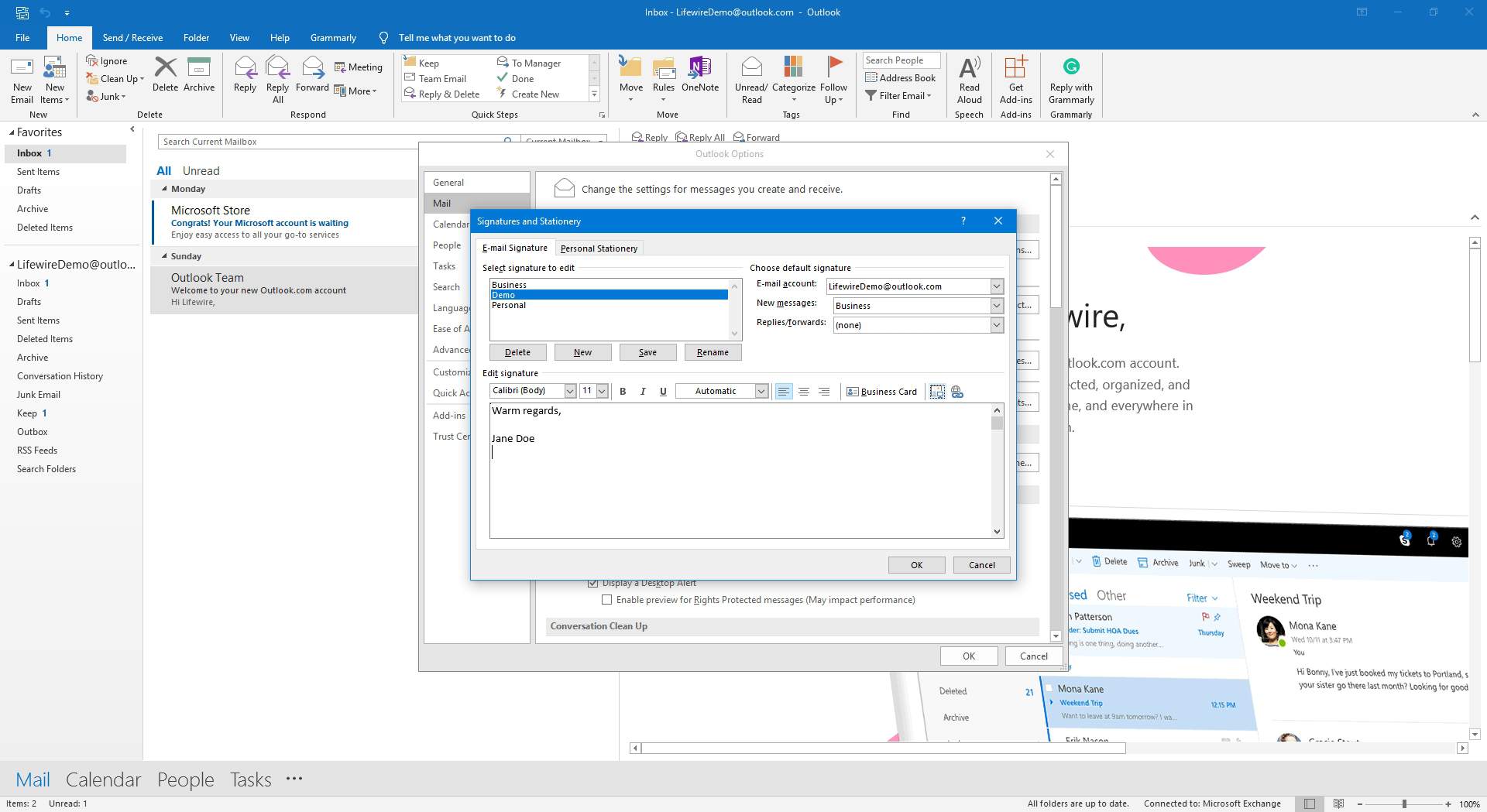This screenshot has width=1487, height=812.
Task: Click the New Email icon
Action: tap(22, 79)
